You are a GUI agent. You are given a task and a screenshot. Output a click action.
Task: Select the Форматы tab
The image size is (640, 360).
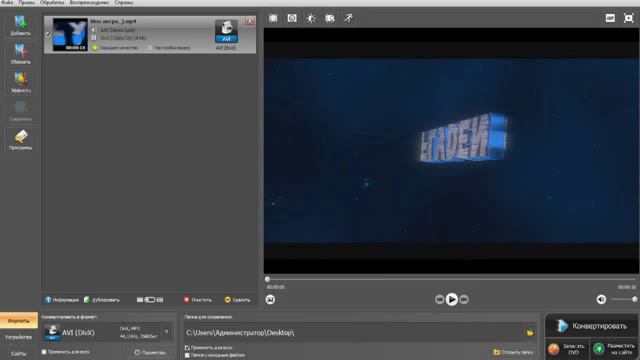tap(19, 321)
